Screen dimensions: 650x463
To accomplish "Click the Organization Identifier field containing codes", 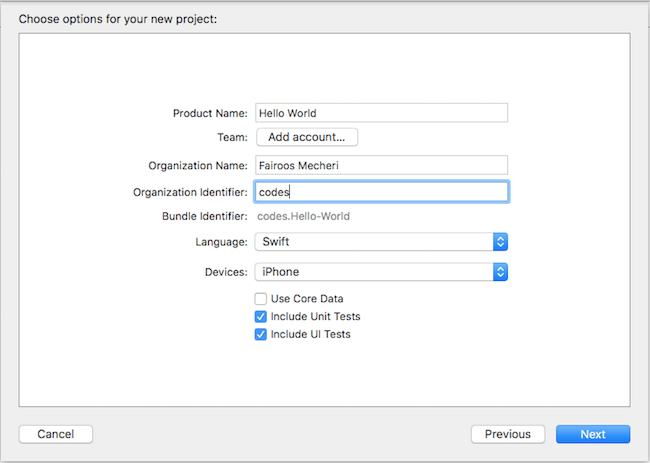I will [382, 191].
